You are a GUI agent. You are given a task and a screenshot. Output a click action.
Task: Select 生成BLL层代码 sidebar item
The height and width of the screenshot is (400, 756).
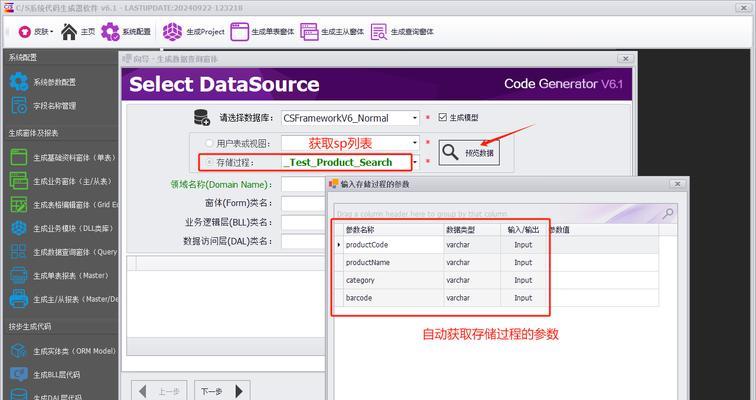click(x=45, y=374)
